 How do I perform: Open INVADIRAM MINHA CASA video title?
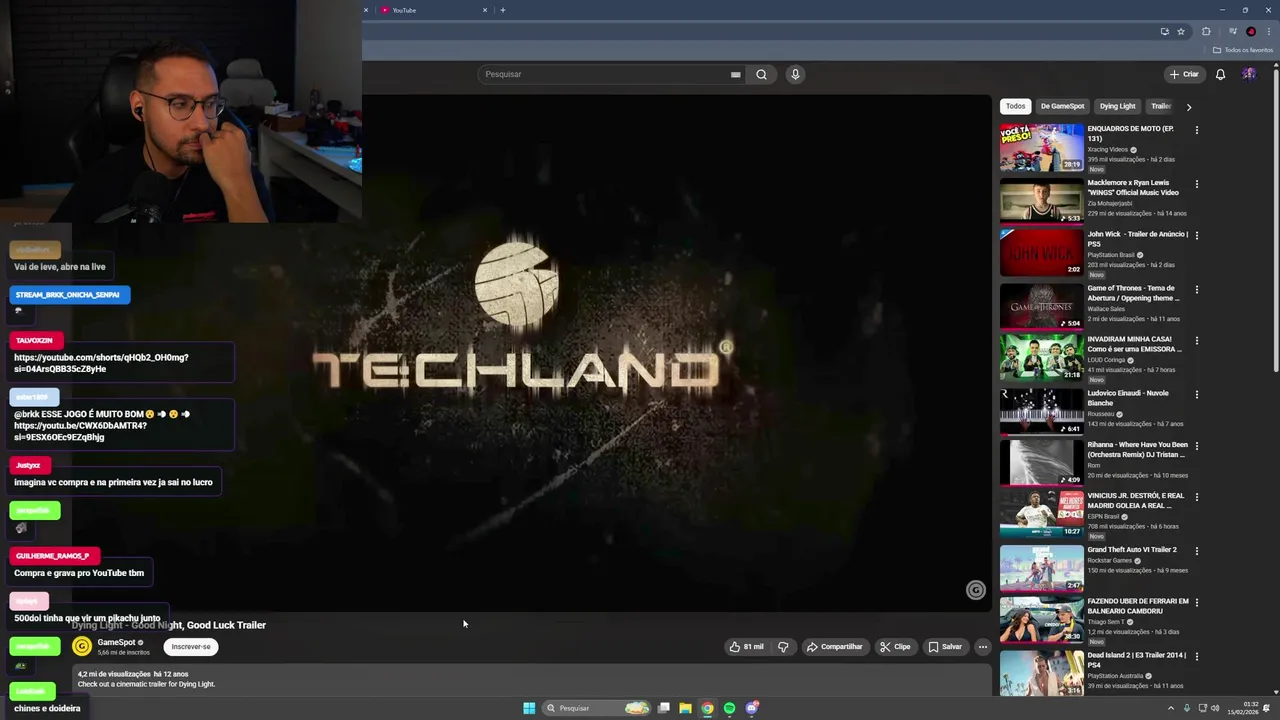[x=1134, y=344]
